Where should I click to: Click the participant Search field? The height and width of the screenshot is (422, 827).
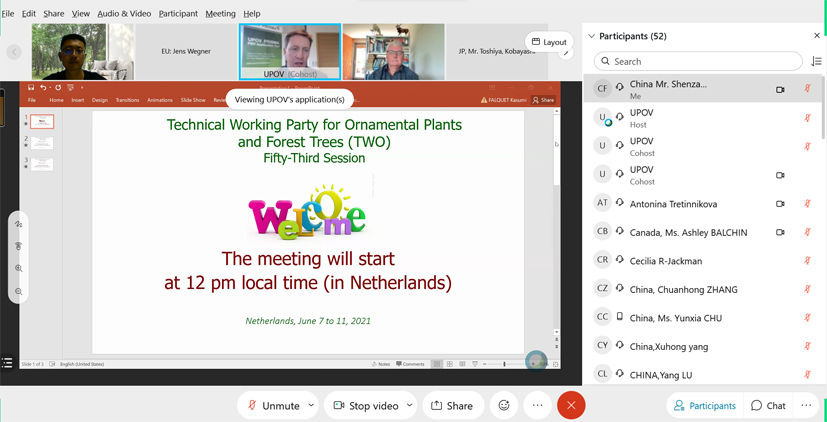click(x=698, y=61)
